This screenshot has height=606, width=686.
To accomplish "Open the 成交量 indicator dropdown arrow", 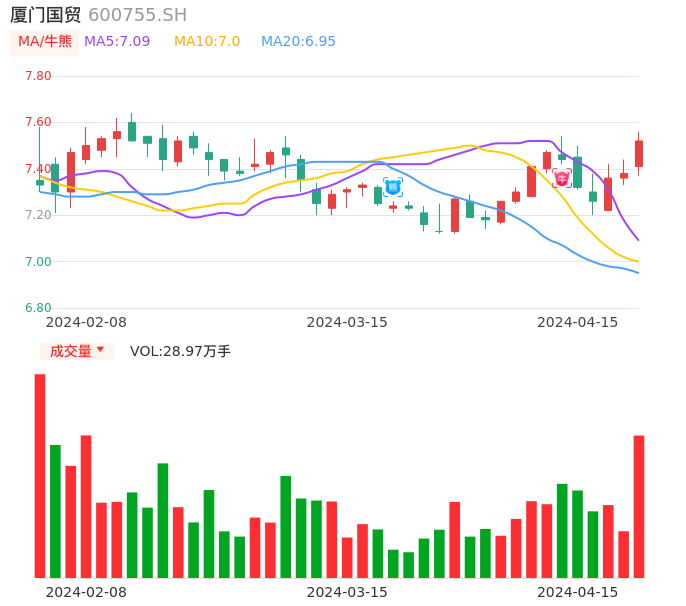I will coord(100,350).
